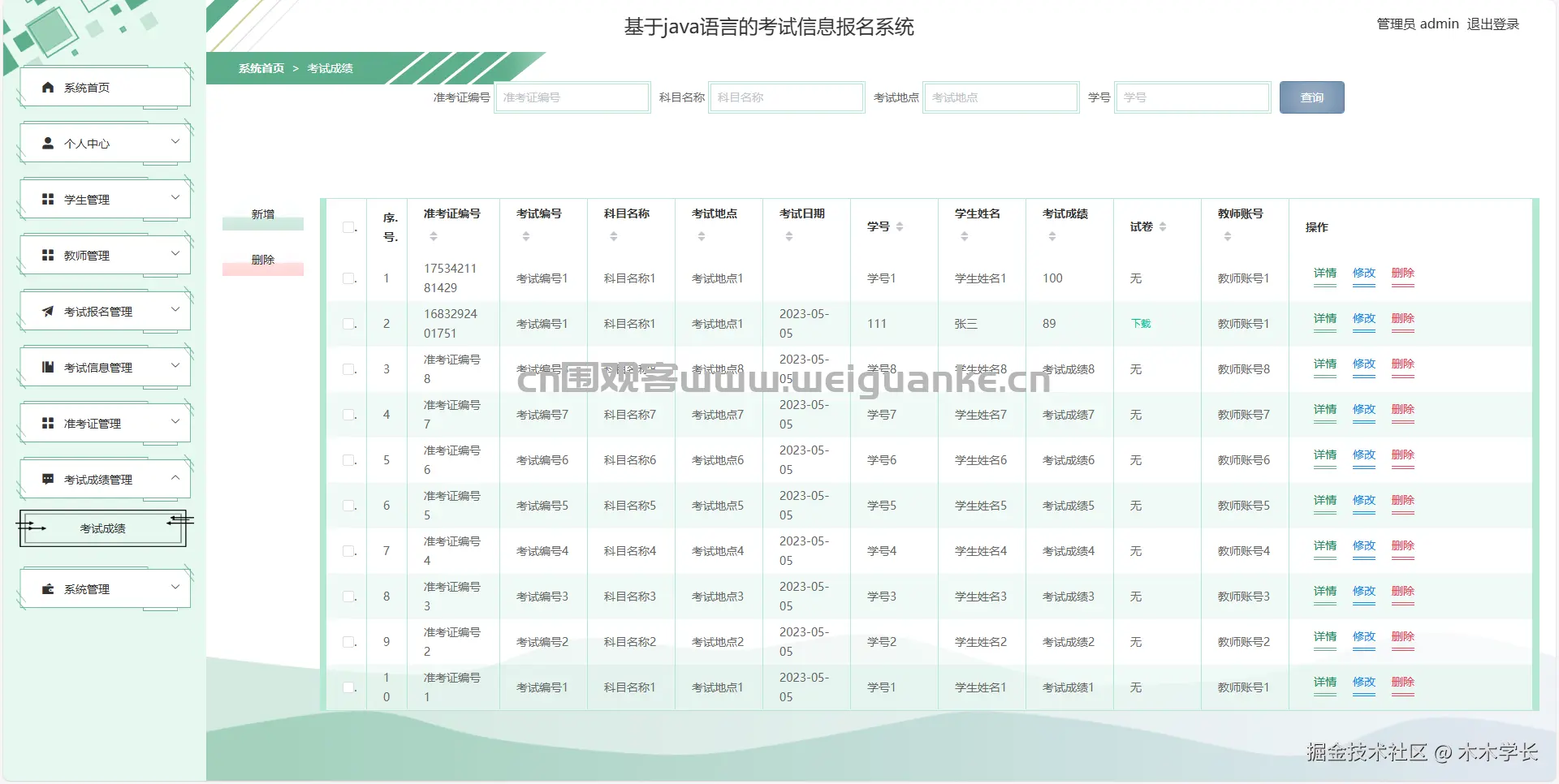Expand 教师管理 menu chevron

[x=175, y=253]
